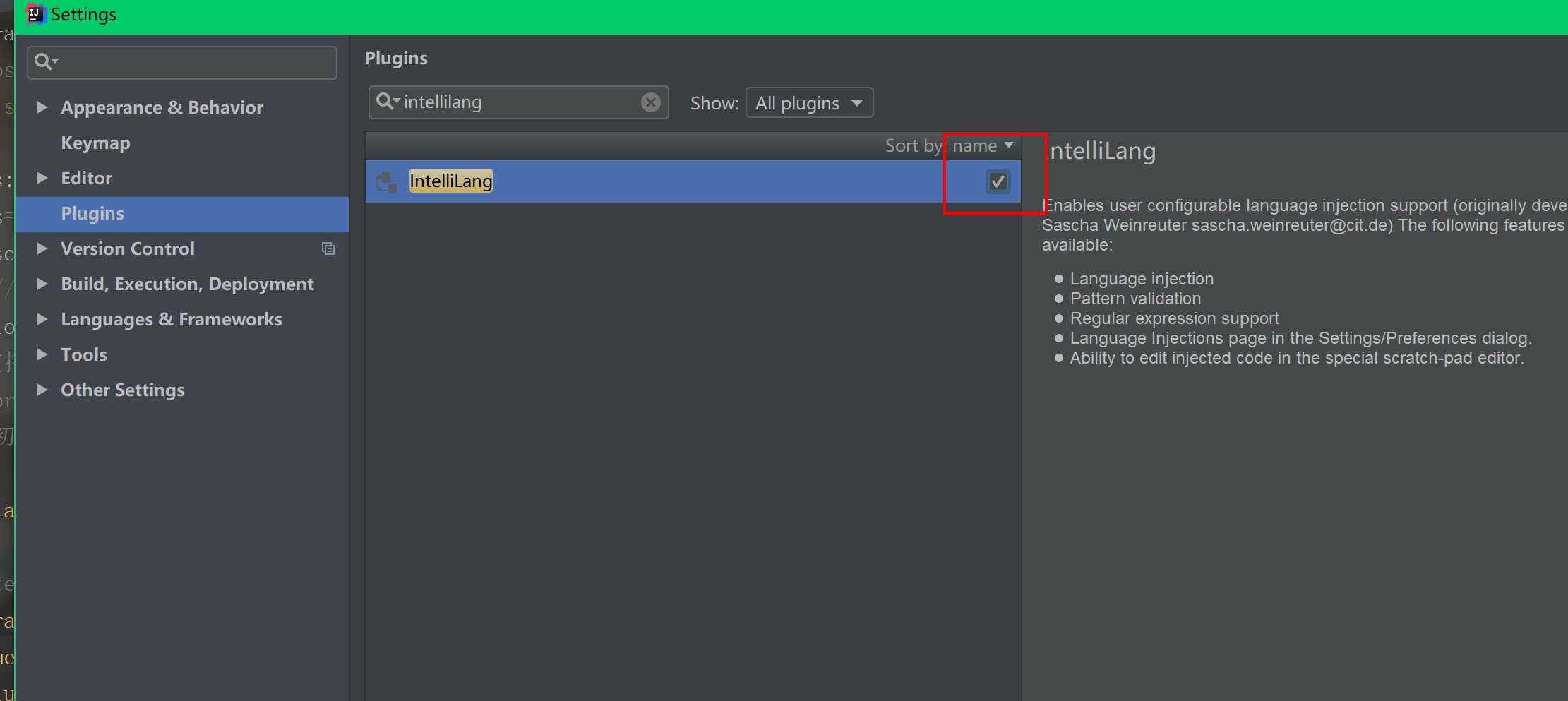Expand Languages & Frameworks section
Viewport: 1568px width, 701px height.
(x=42, y=319)
